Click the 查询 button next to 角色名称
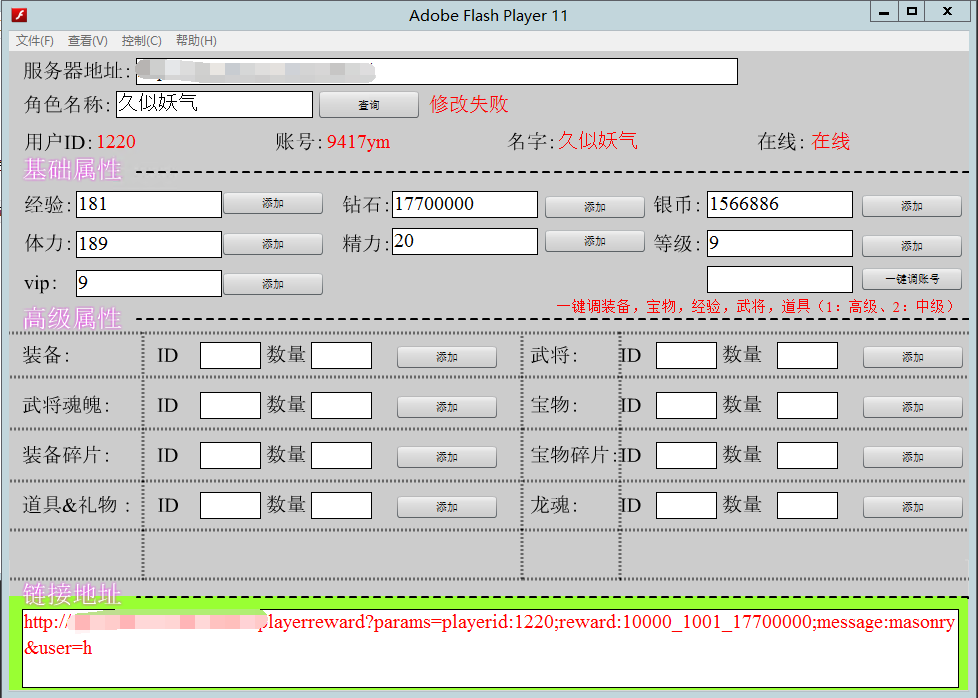This screenshot has width=978, height=698. (368, 105)
